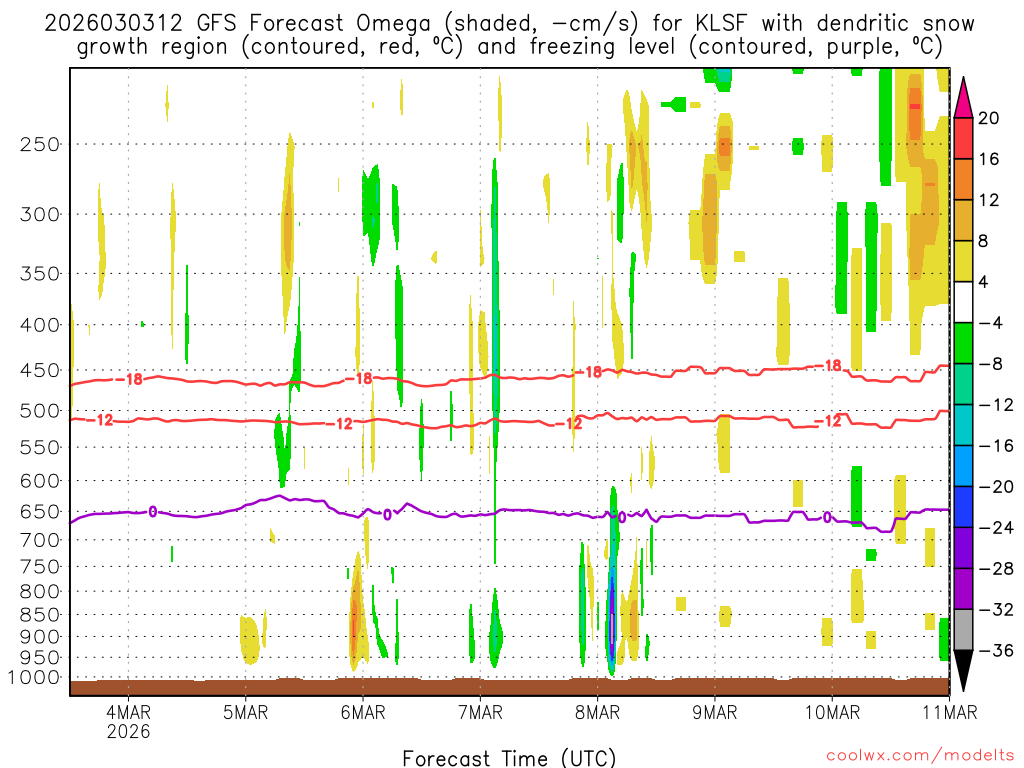
Task: Click the 650 pressure level label
Action: pyautogui.click(x=40, y=511)
